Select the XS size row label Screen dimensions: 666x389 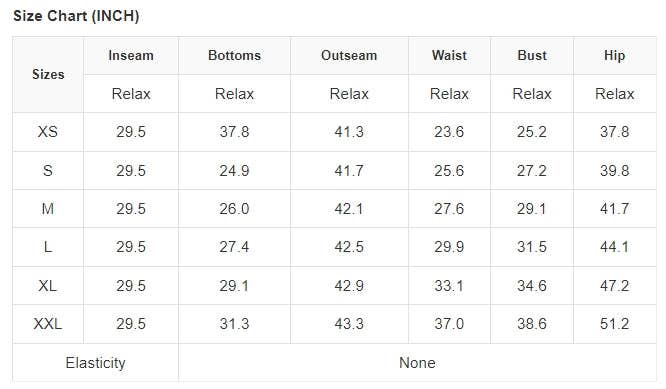(x=48, y=132)
